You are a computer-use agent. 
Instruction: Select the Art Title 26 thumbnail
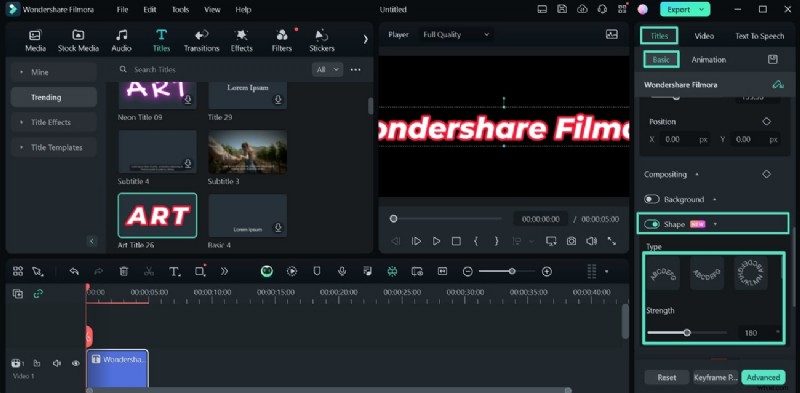point(157,215)
